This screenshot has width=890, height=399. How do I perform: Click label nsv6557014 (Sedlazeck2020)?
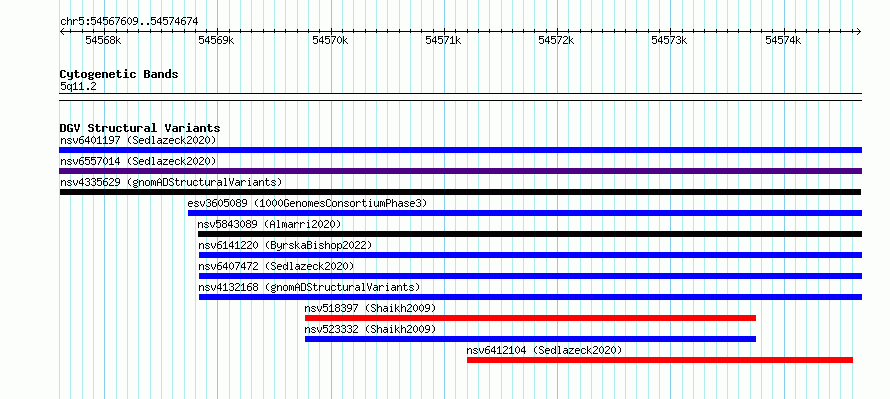(138, 161)
